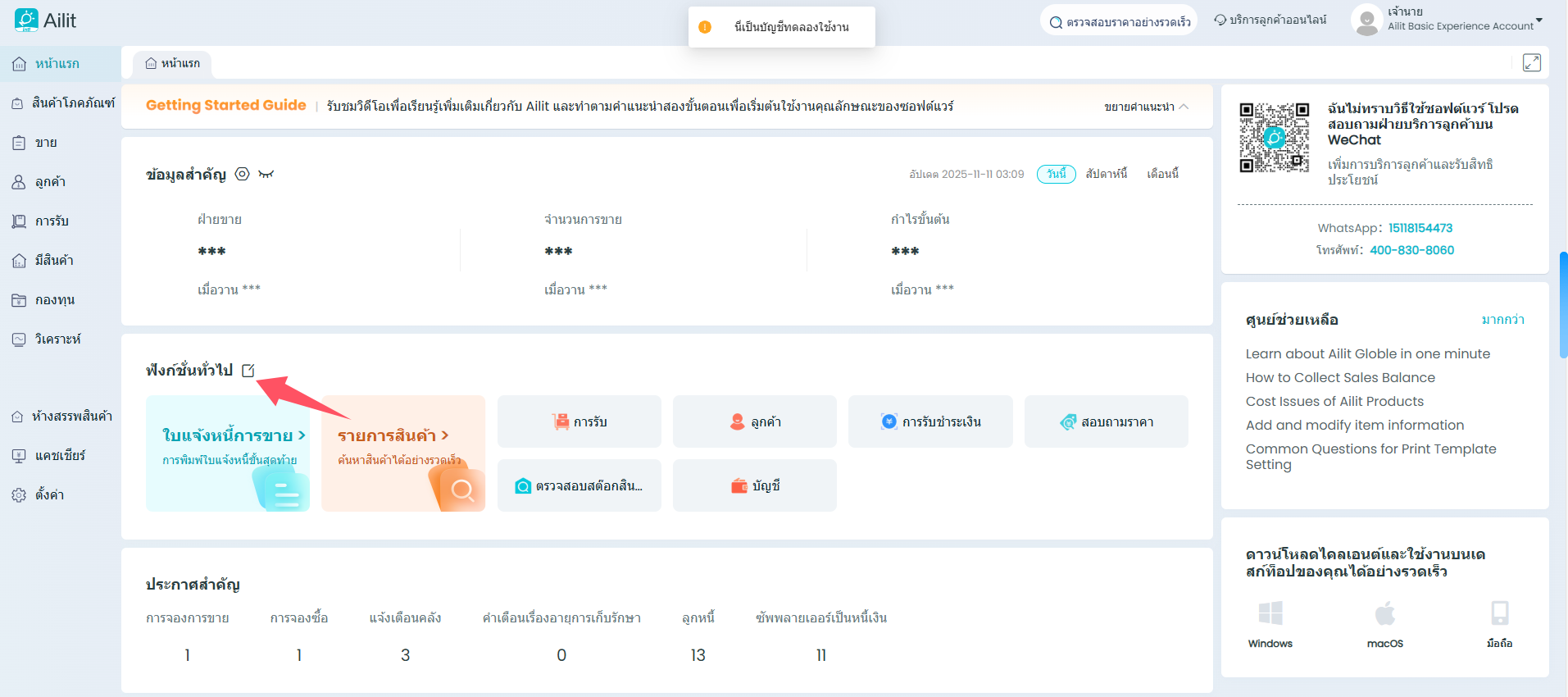
Task: Open the fullscreen expand icon
Action: coord(1531,63)
